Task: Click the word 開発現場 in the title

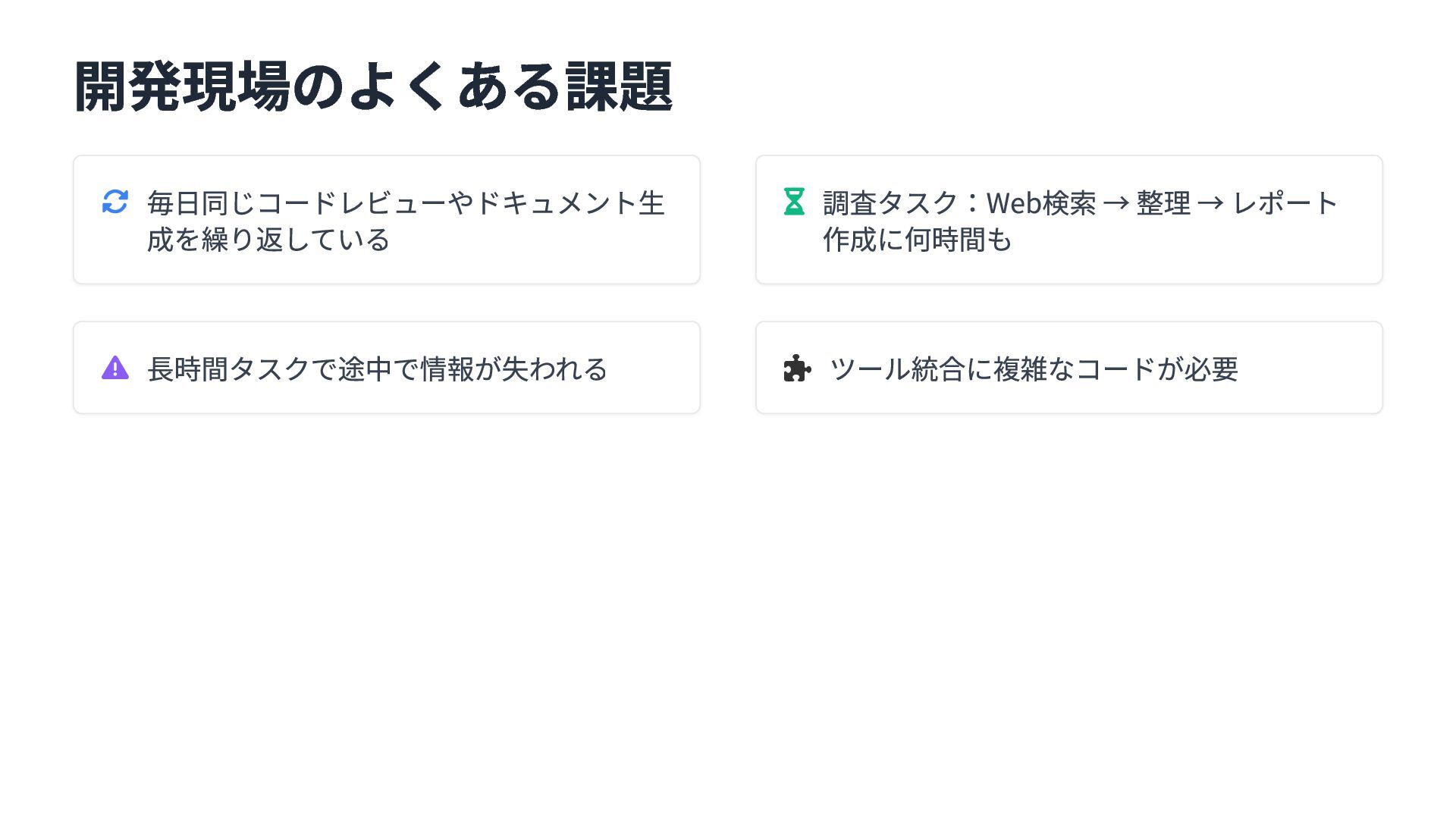Action: tap(182, 86)
